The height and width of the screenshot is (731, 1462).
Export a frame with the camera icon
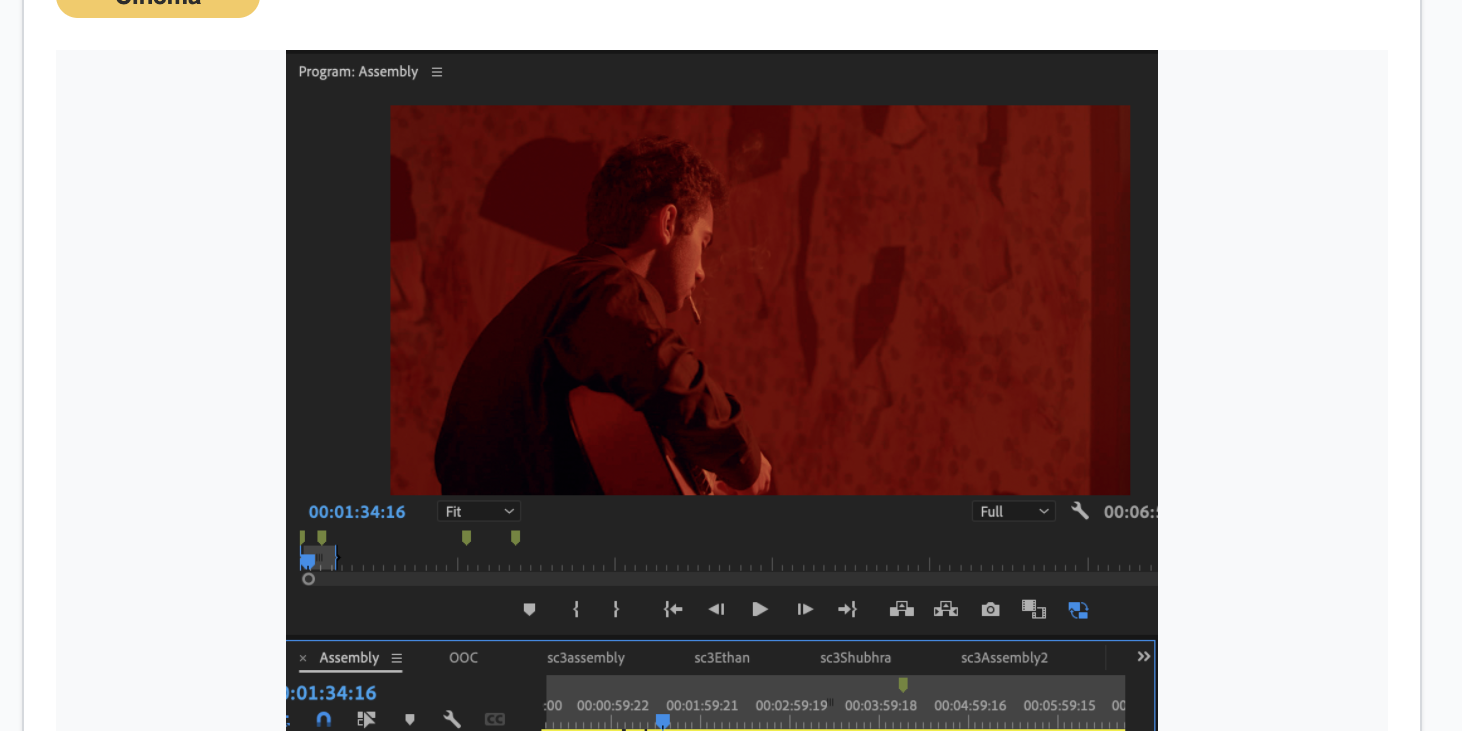990,609
